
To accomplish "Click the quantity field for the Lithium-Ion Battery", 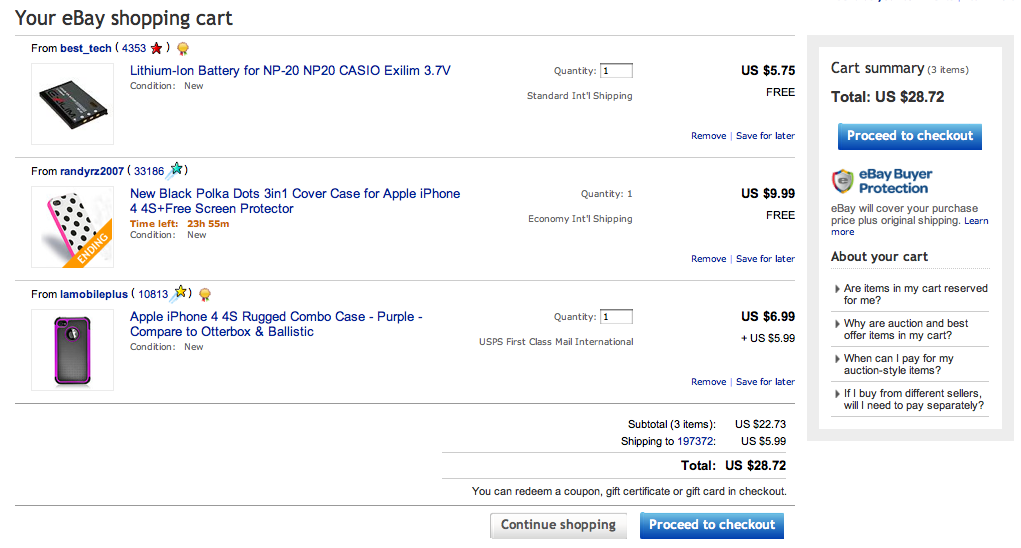I will coord(616,71).
